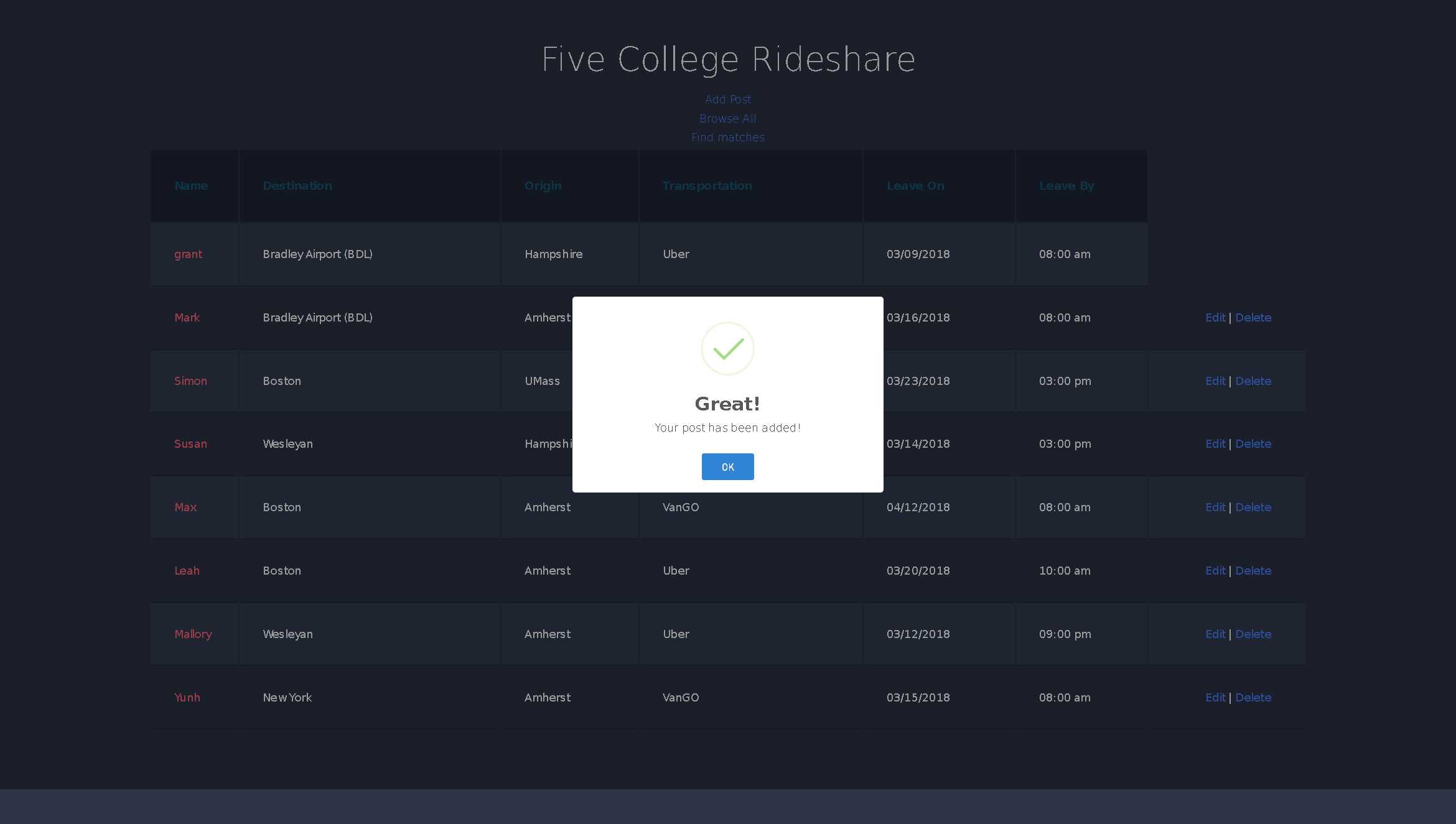Image resolution: width=1456 pixels, height=824 pixels.
Task: Open the Browse All listing
Action: pos(727,118)
